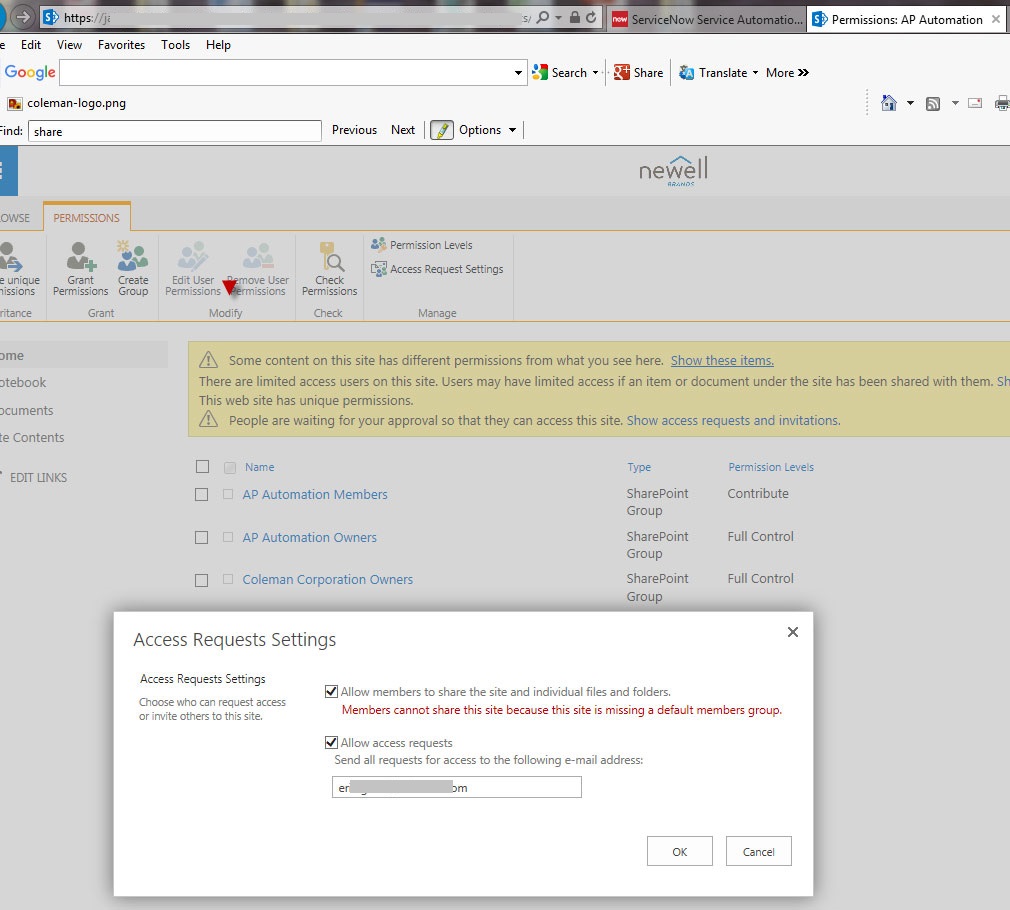
Task: Switch to the ServiceNow Service Automation tab
Action: [x=707, y=19]
